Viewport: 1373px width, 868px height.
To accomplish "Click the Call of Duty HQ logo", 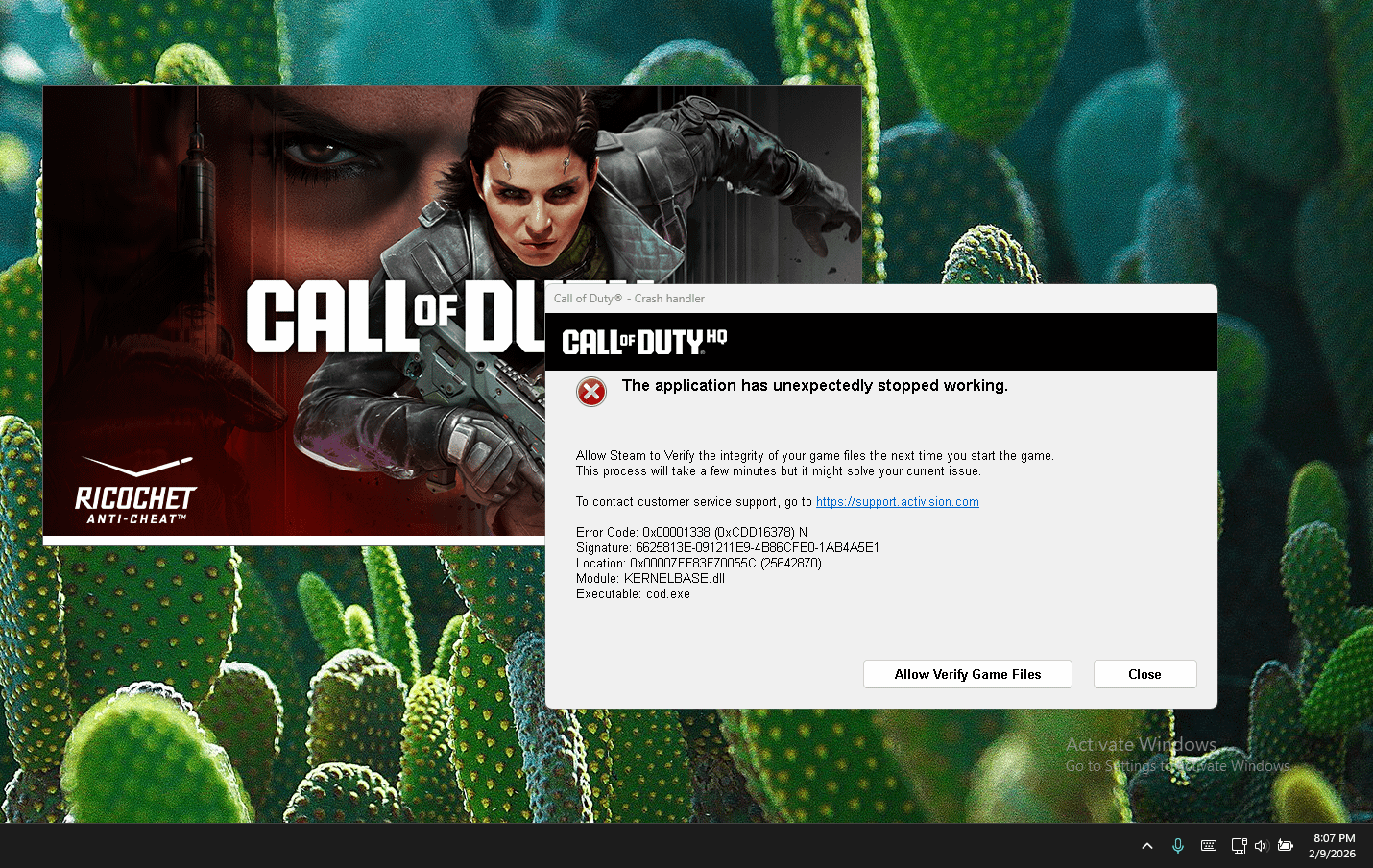I will click(644, 342).
